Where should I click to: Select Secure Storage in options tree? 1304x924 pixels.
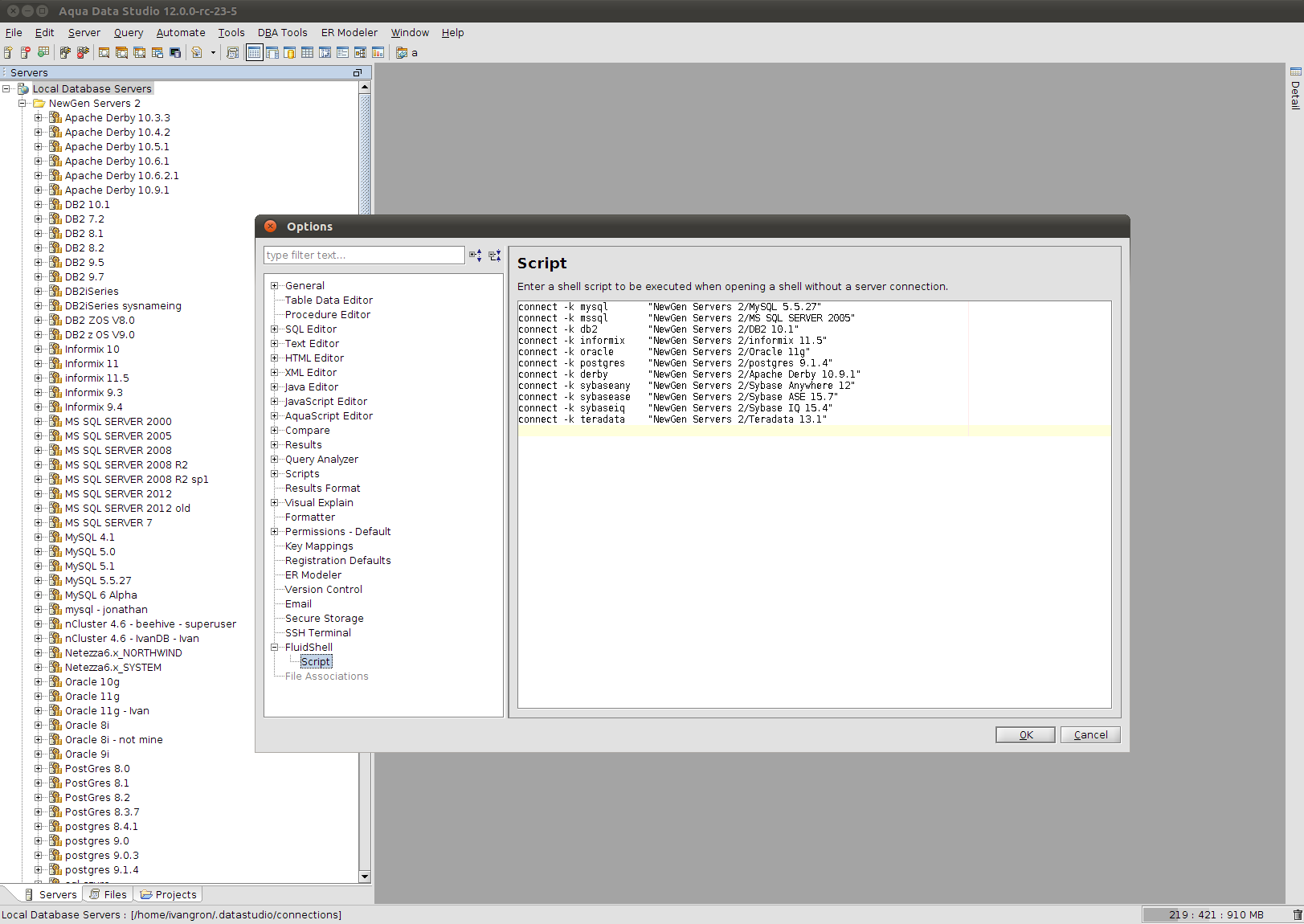tap(325, 619)
